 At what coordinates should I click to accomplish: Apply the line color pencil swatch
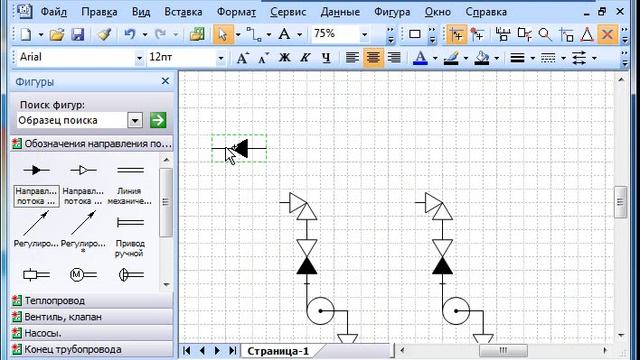451,58
